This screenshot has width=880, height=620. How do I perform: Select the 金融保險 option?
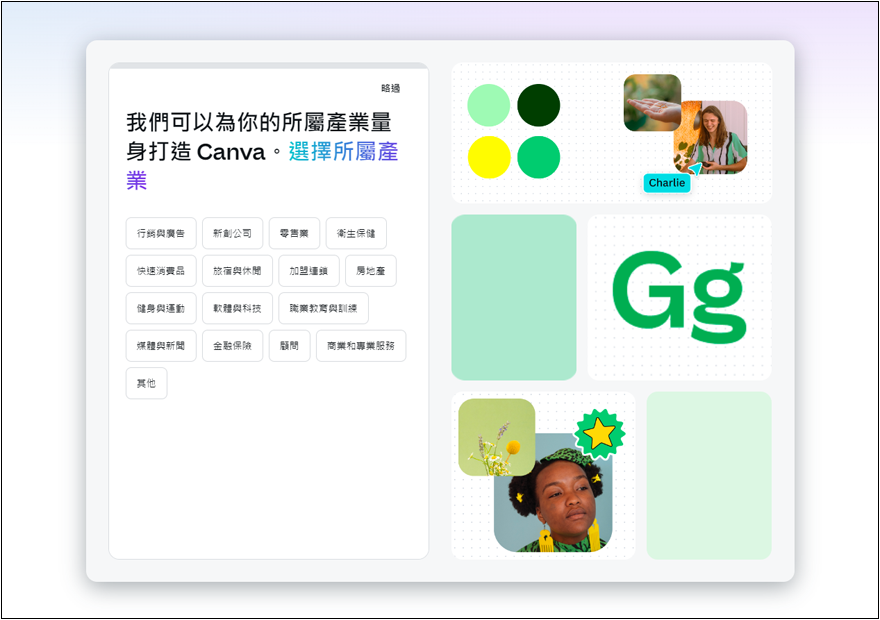pyautogui.click(x=231, y=346)
